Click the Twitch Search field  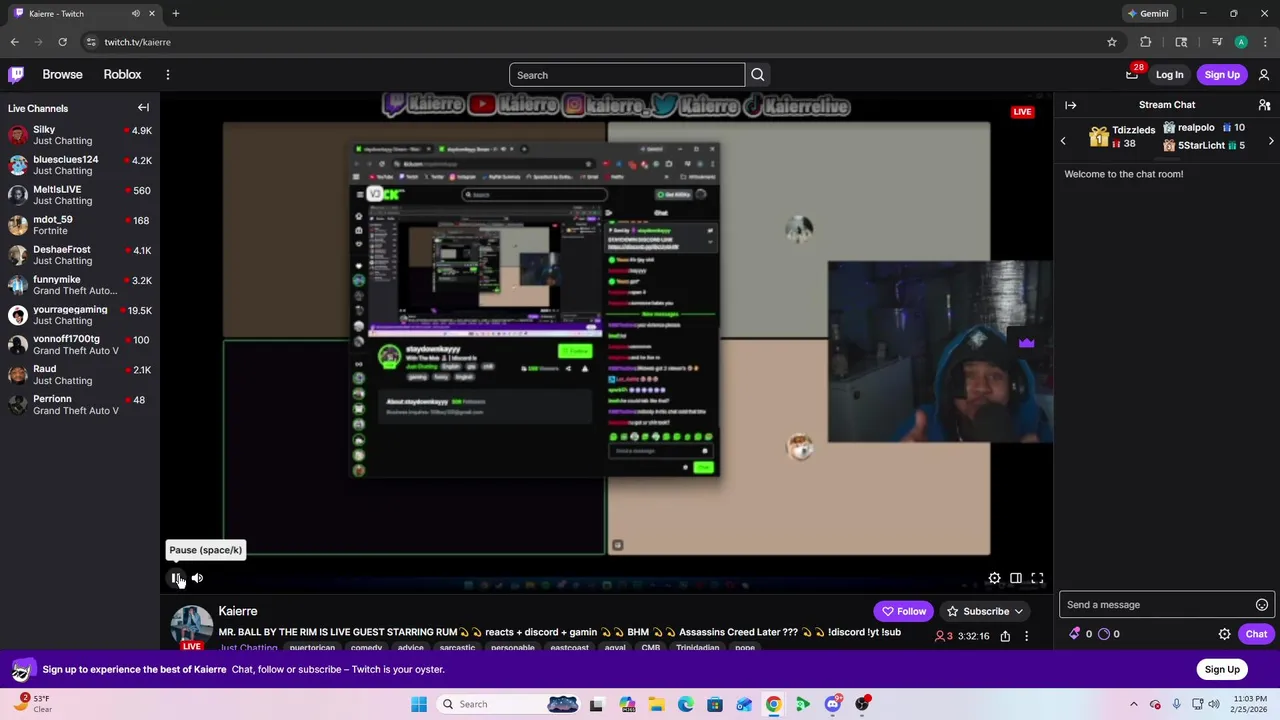click(x=627, y=75)
